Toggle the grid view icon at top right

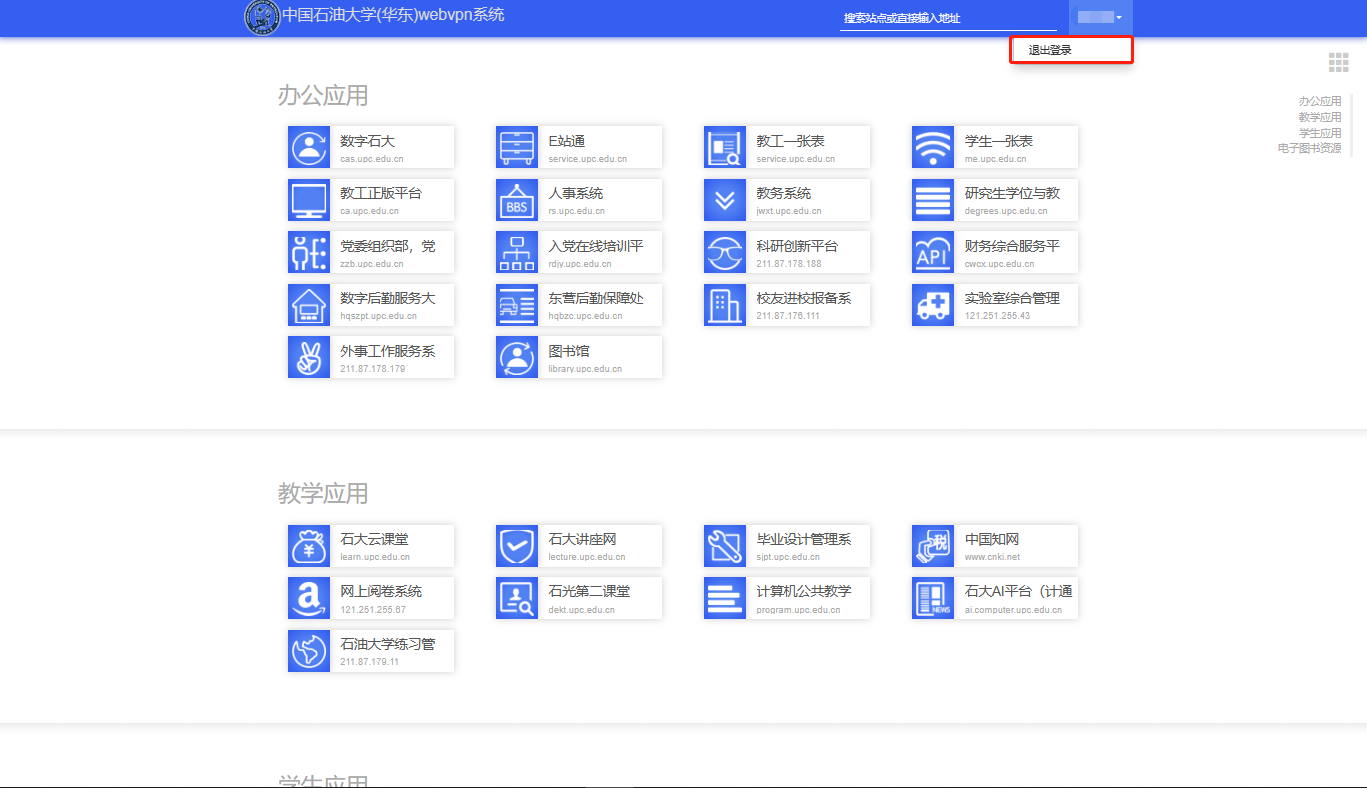[1338, 63]
